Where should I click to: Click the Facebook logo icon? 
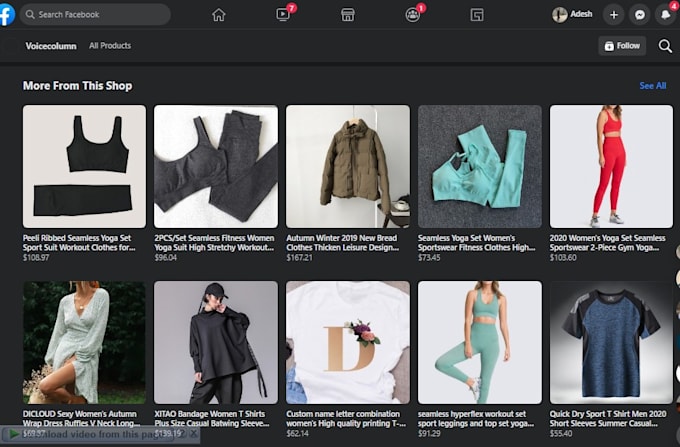[x=6, y=14]
